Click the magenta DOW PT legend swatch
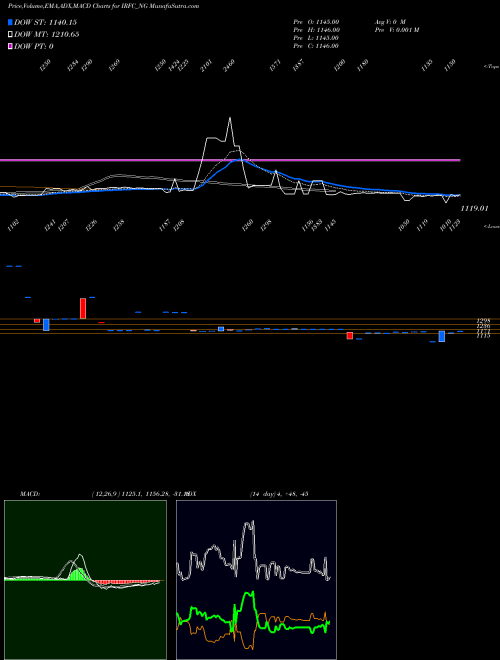 click(10, 46)
